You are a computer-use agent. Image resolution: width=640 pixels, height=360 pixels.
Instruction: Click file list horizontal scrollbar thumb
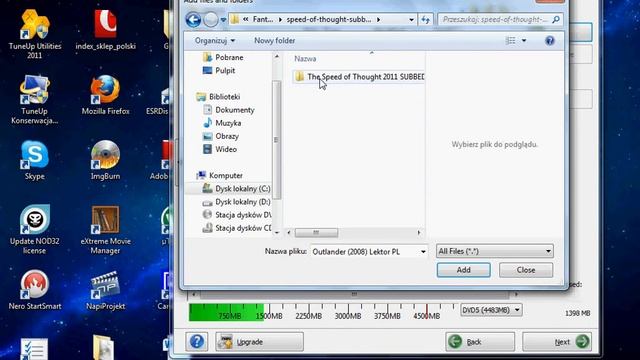[316, 233]
